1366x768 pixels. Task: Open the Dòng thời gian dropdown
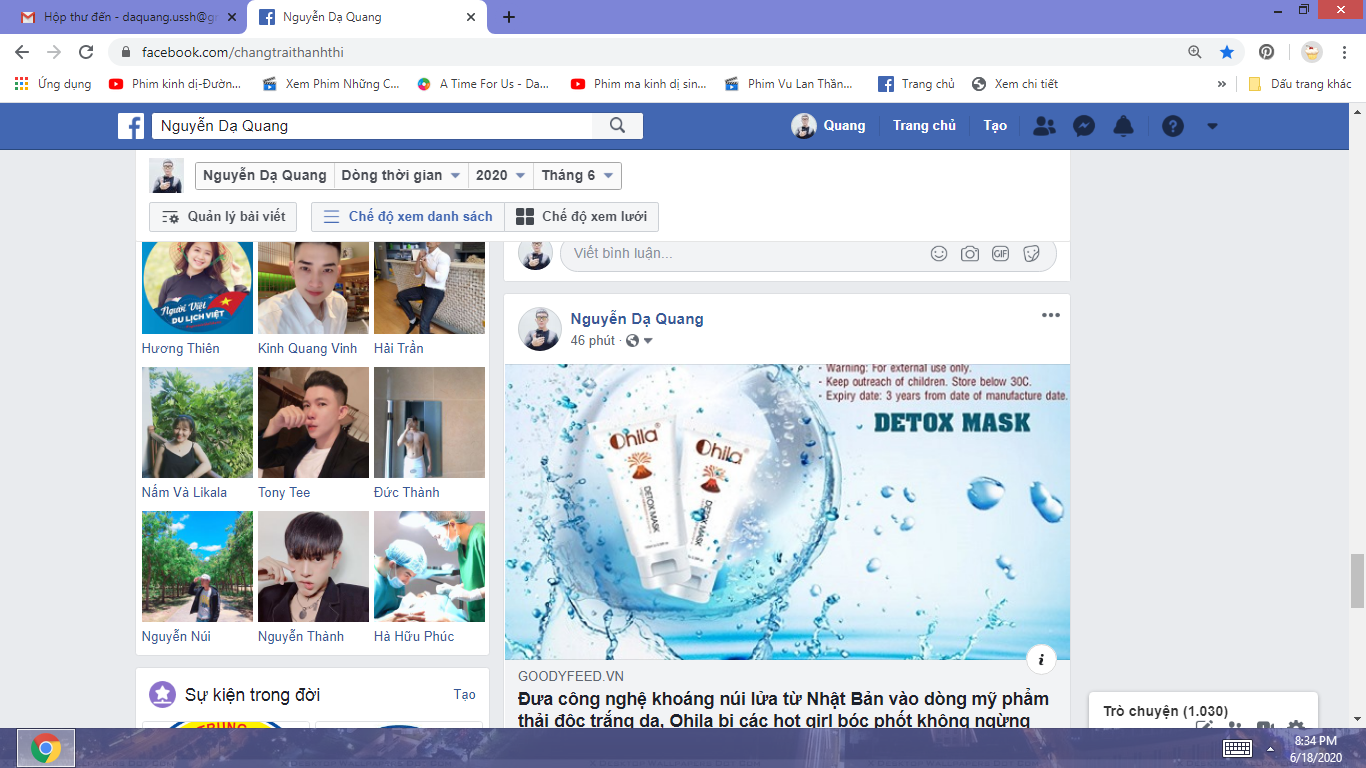click(401, 176)
